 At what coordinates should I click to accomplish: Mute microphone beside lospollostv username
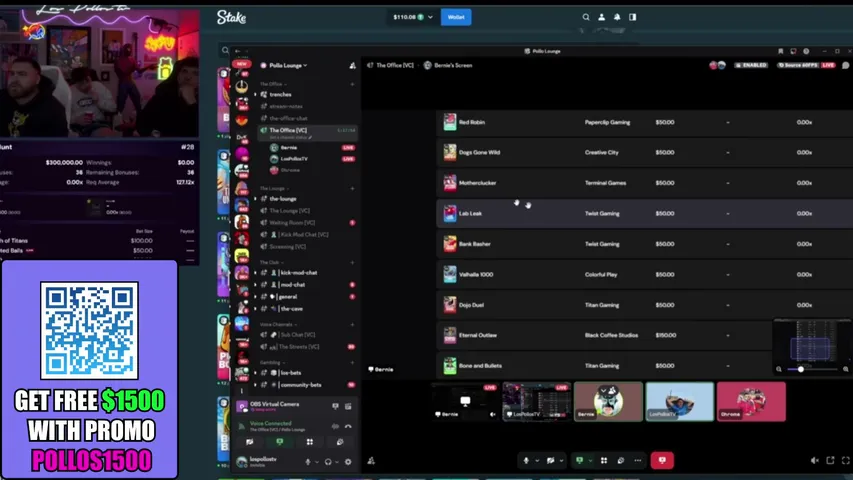pos(308,462)
